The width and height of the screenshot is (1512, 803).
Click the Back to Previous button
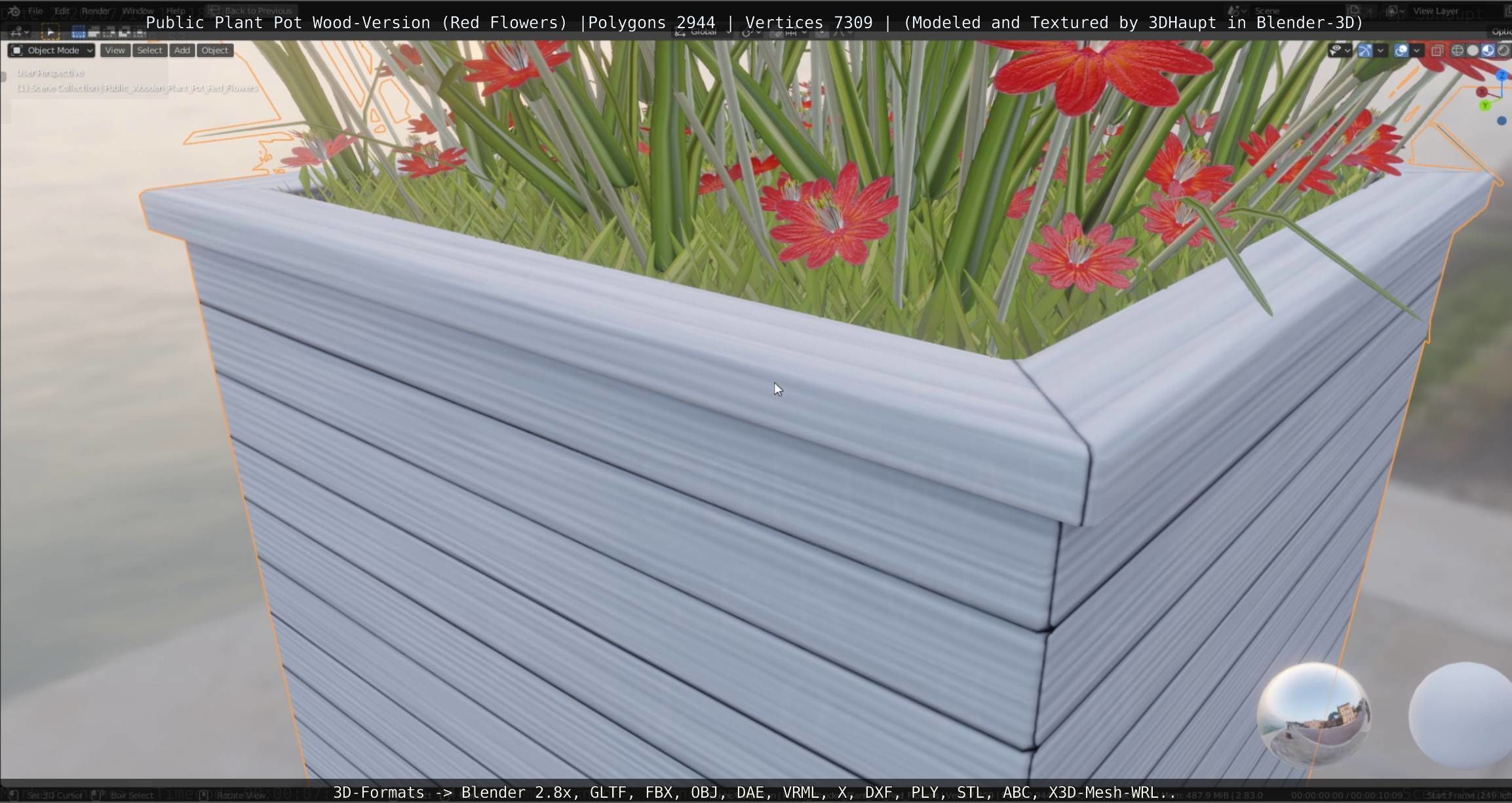point(251,10)
